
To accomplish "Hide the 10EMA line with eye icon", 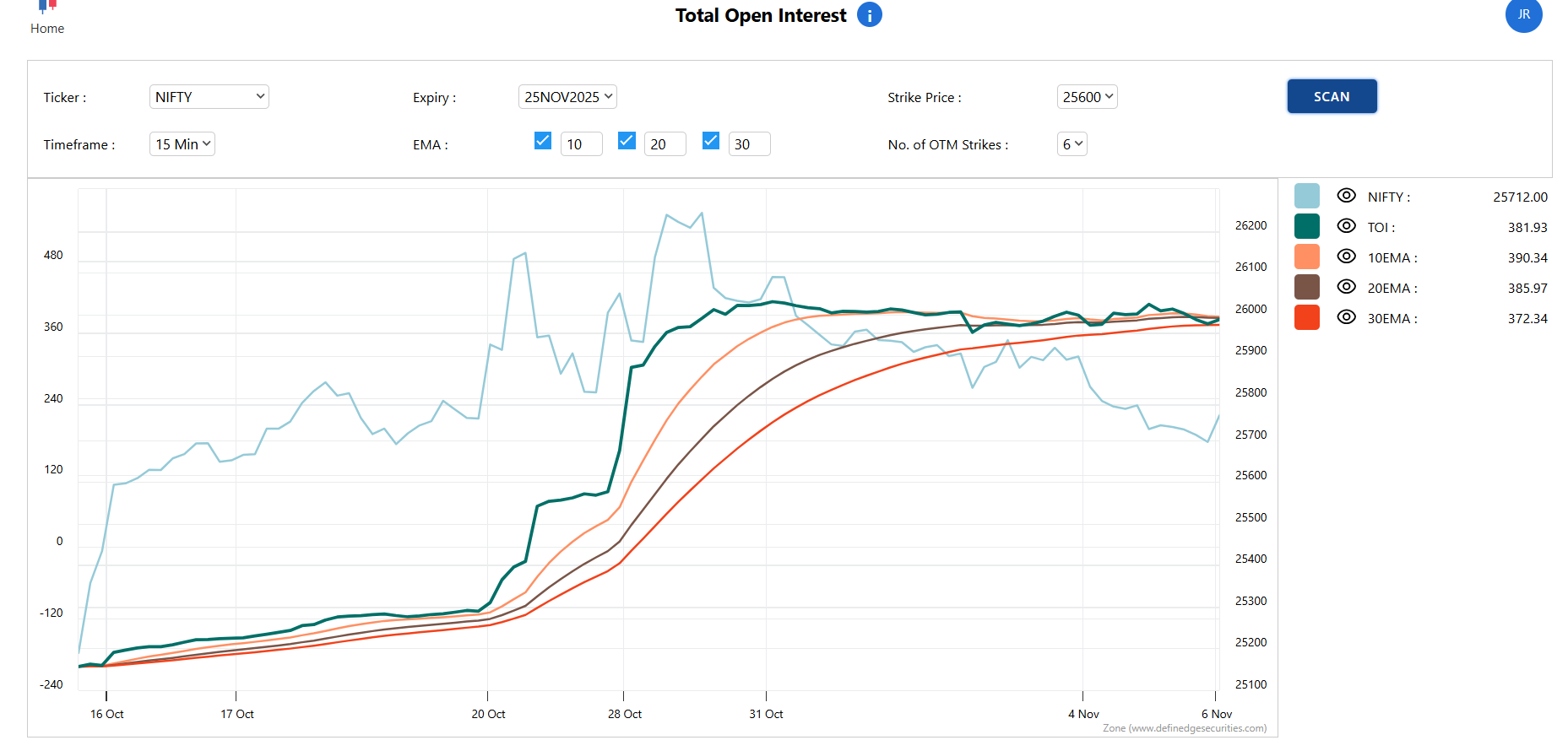I will point(1346,257).
